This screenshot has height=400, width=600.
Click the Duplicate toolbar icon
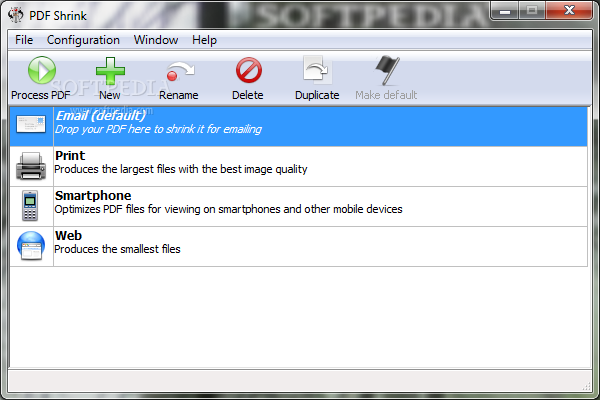point(316,70)
